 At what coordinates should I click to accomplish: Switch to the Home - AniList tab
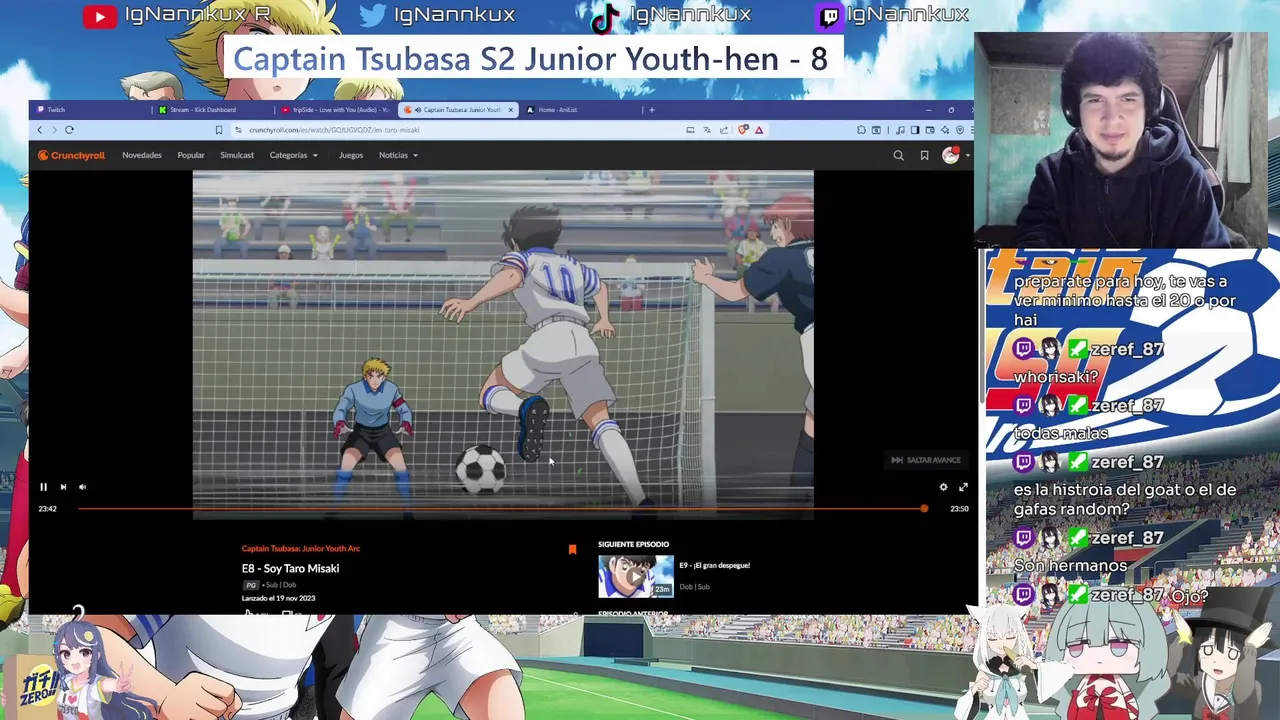click(580, 110)
